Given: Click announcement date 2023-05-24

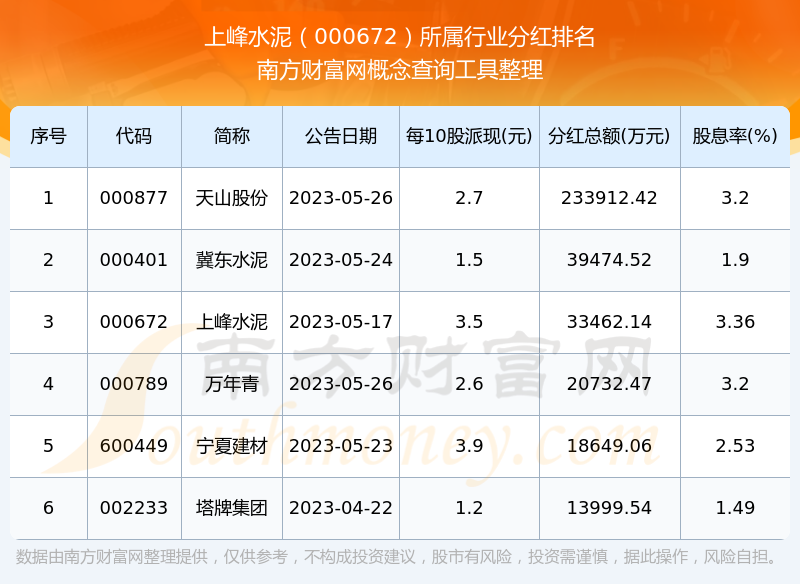Looking at the screenshot, I should click(341, 260).
